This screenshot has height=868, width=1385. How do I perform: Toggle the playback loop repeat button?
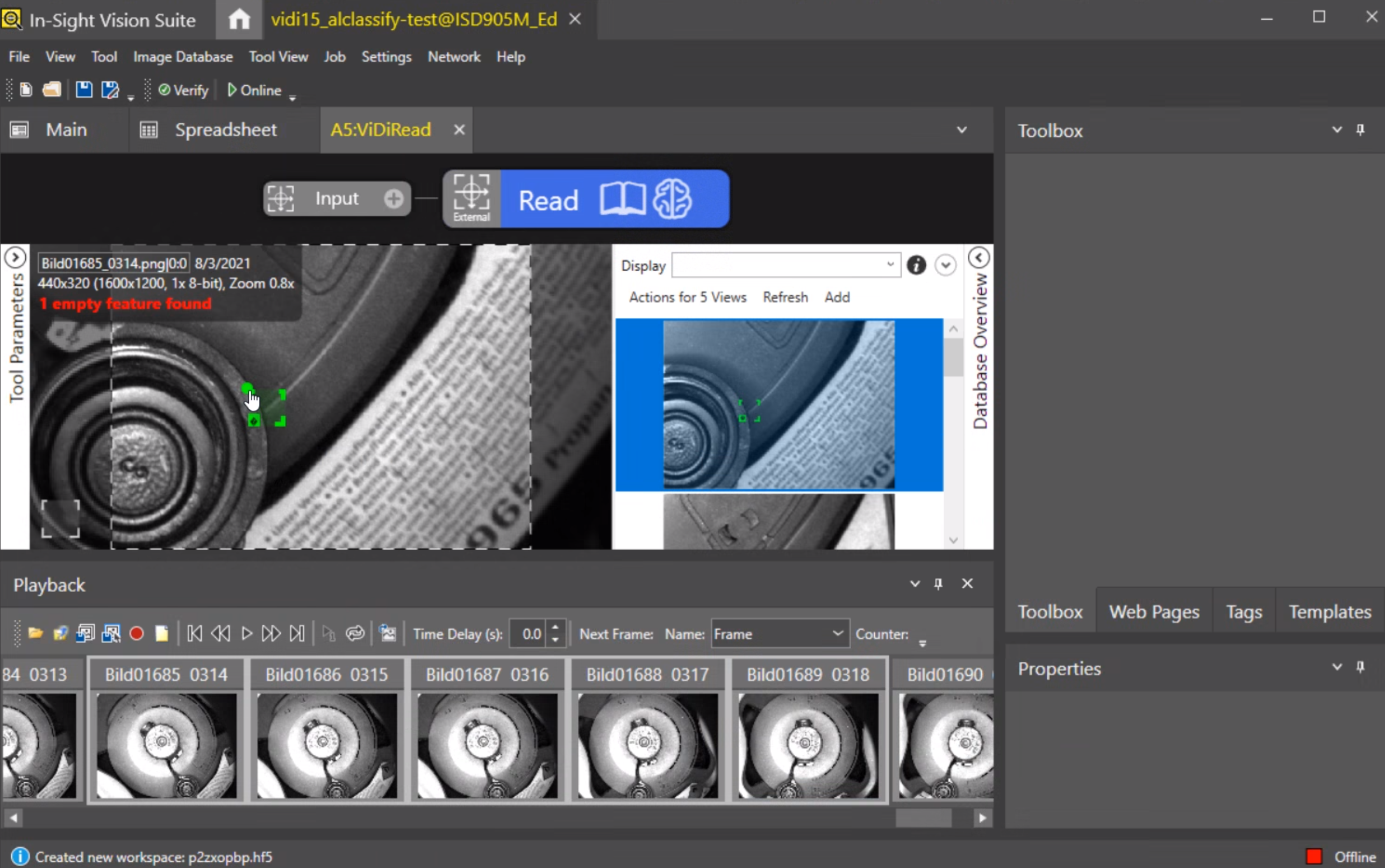(x=355, y=634)
